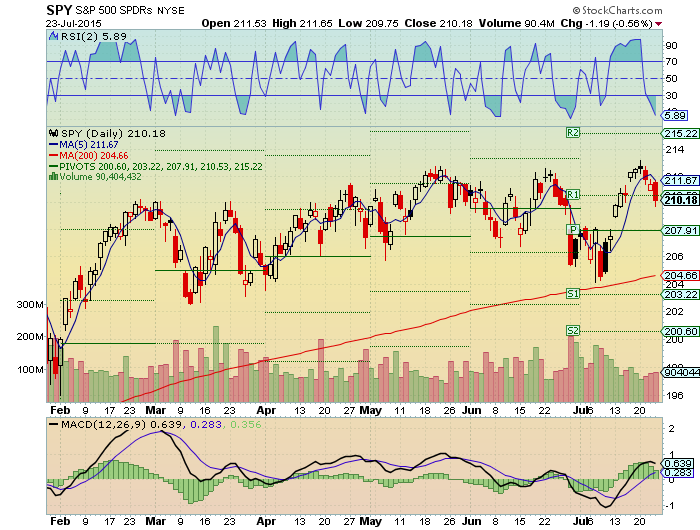Click Mar on the price panel date axis
This screenshot has width=700, height=530.
tap(155, 410)
